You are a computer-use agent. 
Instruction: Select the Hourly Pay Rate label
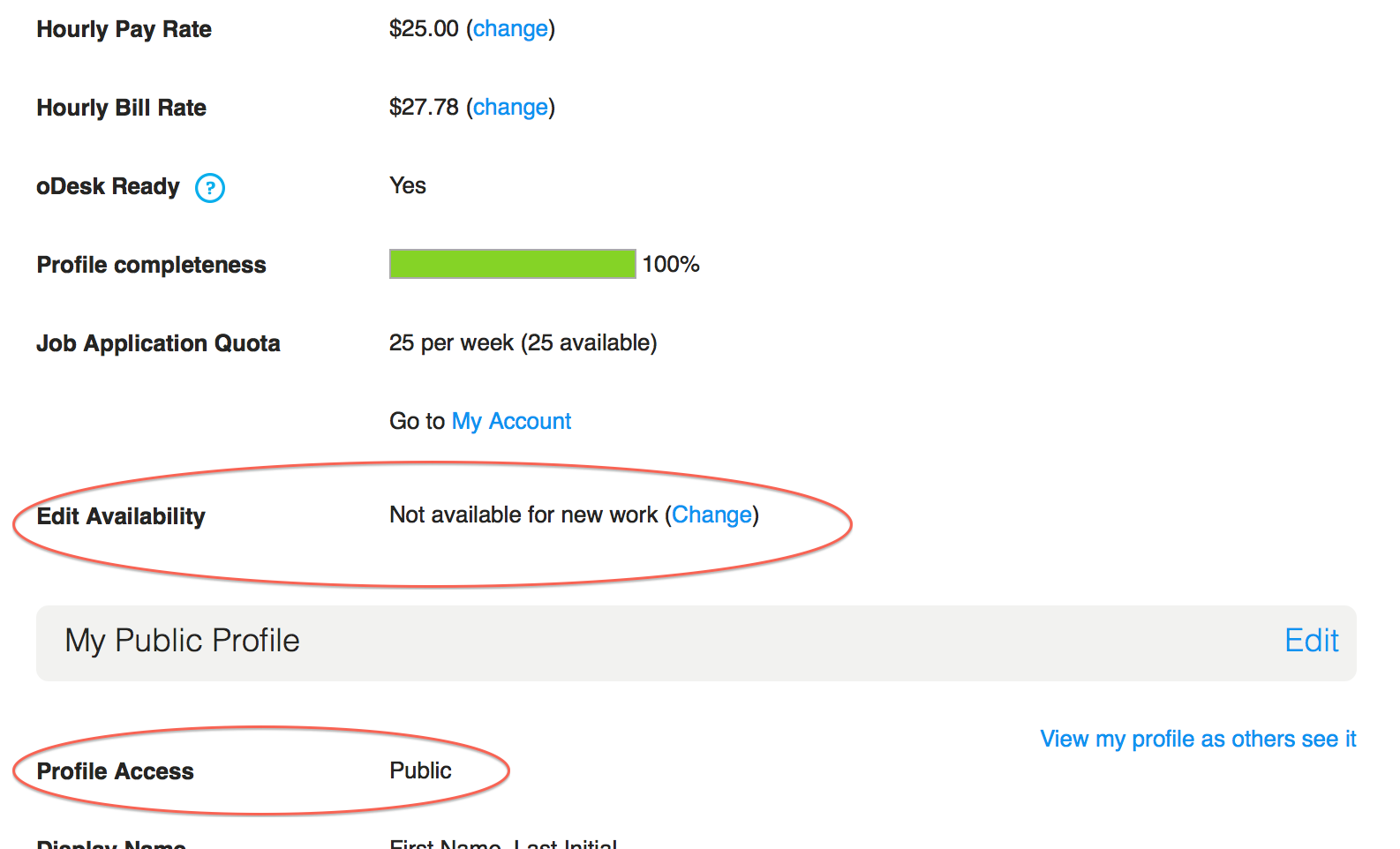(124, 29)
